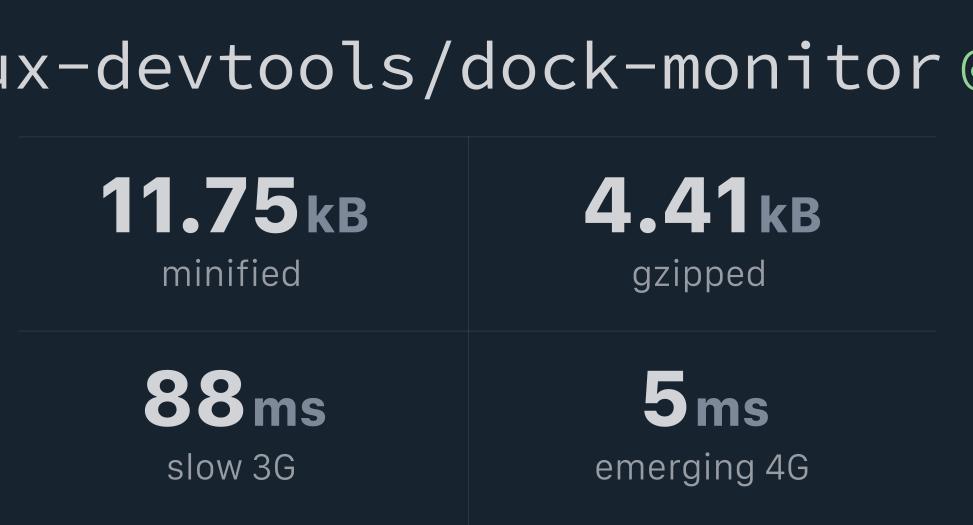Click the slash separator in the package name
This screenshot has height=525, width=973.
tap(437, 69)
